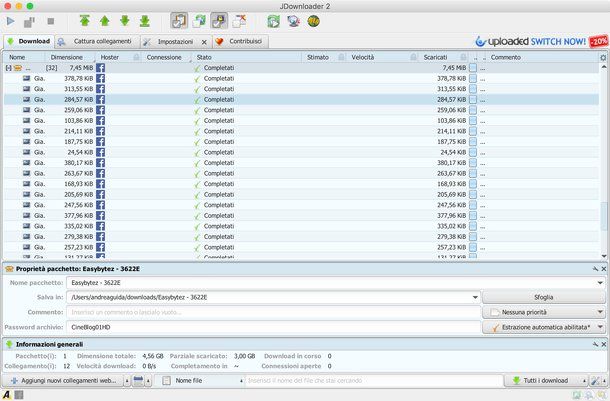Image resolution: width=610 pixels, height=401 pixels.
Task: Start all downloads with the play icon
Action: point(11,21)
